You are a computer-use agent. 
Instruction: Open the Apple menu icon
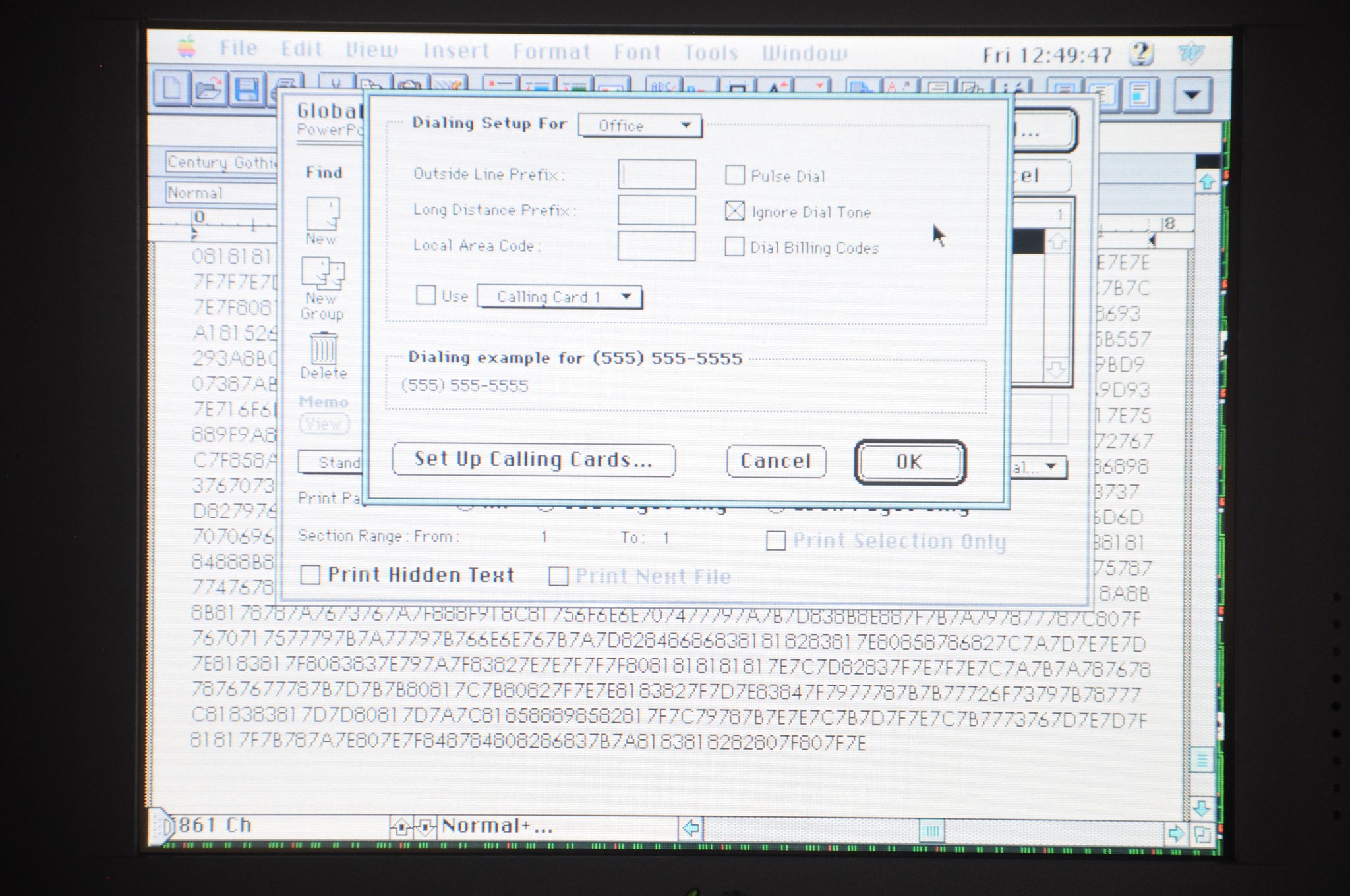coord(187,48)
